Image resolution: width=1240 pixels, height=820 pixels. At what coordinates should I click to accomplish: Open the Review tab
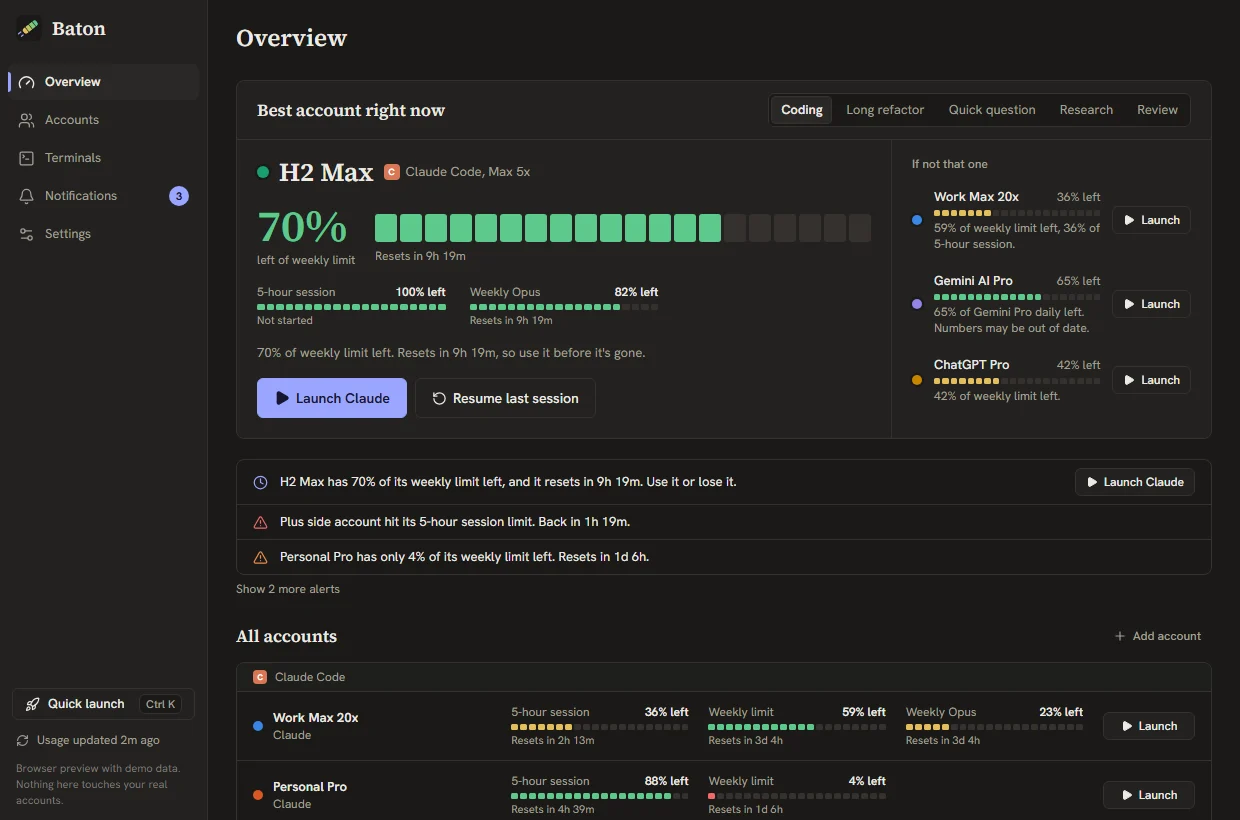point(1157,110)
